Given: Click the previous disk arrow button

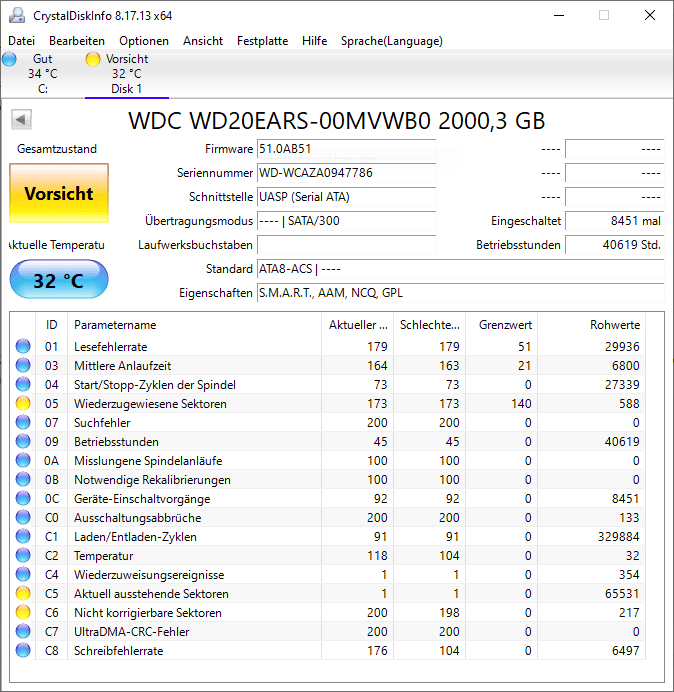Looking at the screenshot, I should (21, 120).
